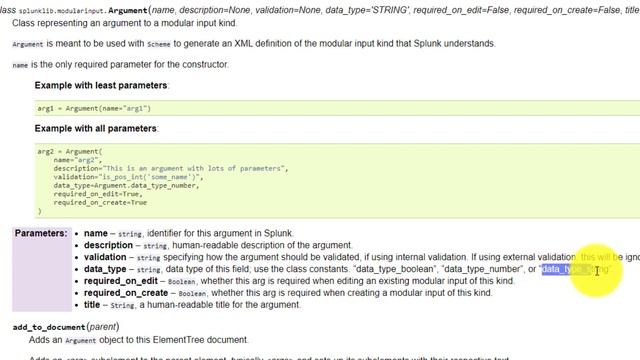The height and width of the screenshot is (360, 640).
Task: Click data_type=Argument.data_type_number code line
Action: point(126,185)
